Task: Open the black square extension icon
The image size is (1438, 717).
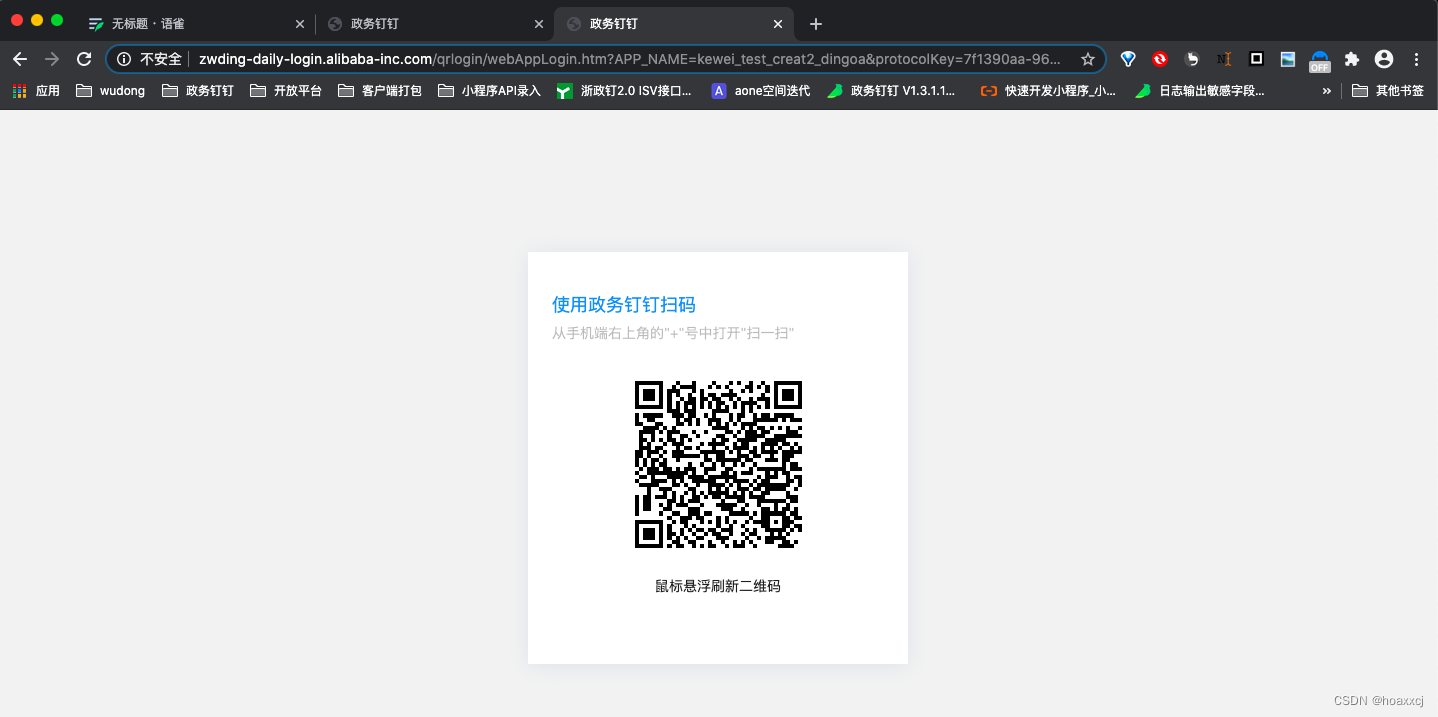Action: 1257,59
